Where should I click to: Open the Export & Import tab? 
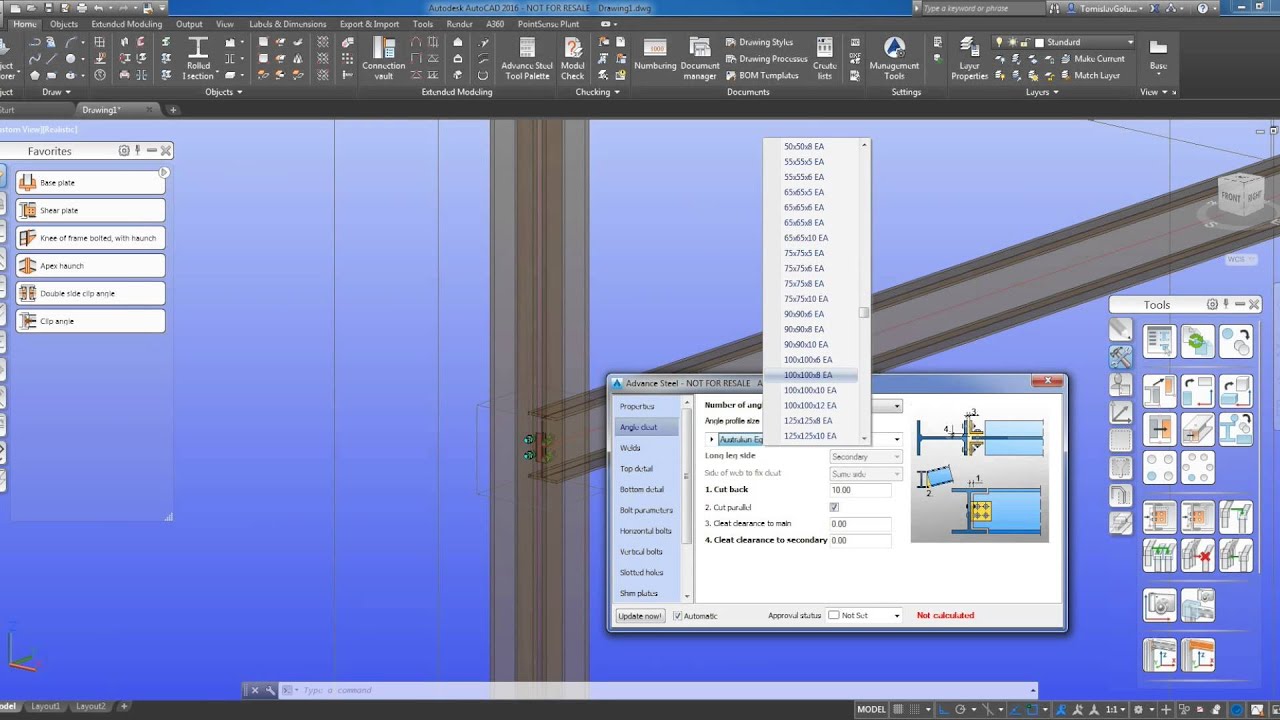point(369,24)
